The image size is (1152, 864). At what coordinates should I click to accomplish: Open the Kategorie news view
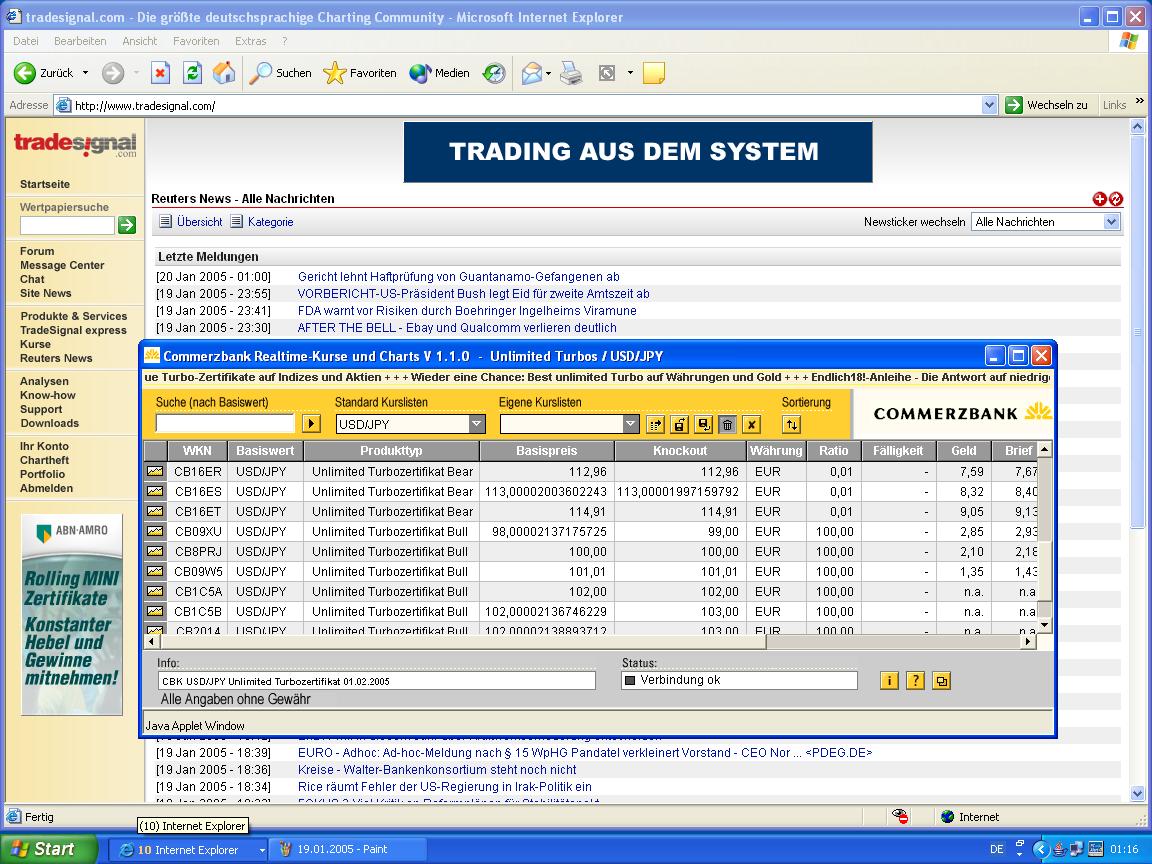pos(270,222)
